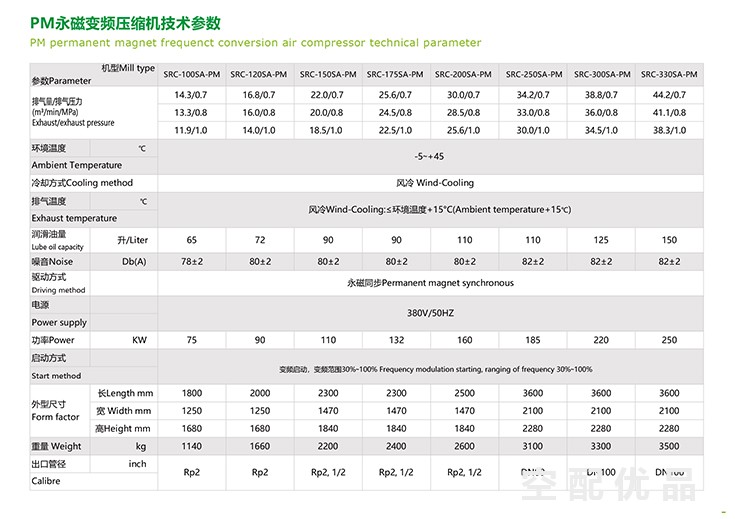735x519 pixels.
Task: Click the exhaust value '16.8/0.7'
Action: [259, 95]
